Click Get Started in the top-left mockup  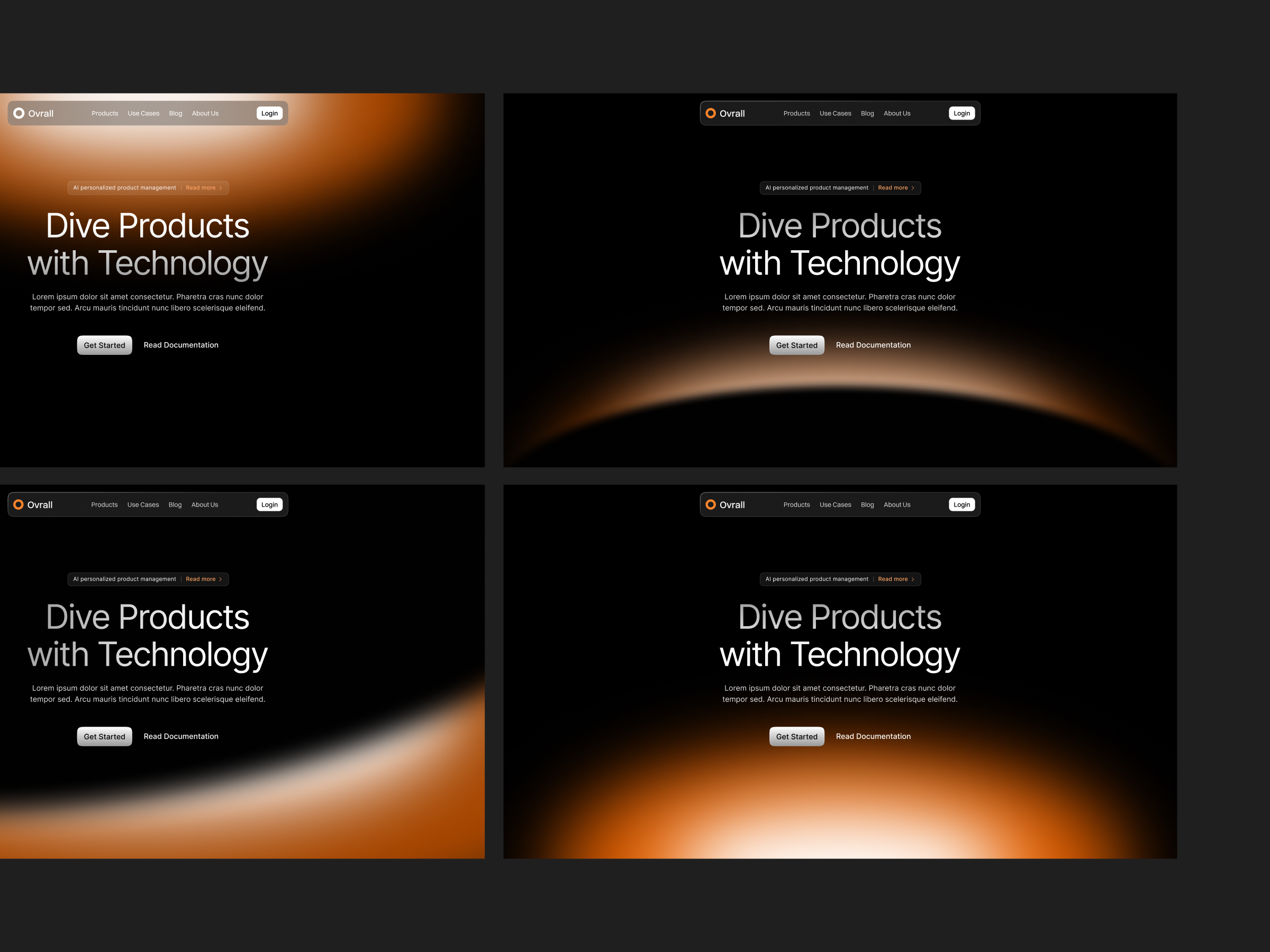[x=104, y=345]
